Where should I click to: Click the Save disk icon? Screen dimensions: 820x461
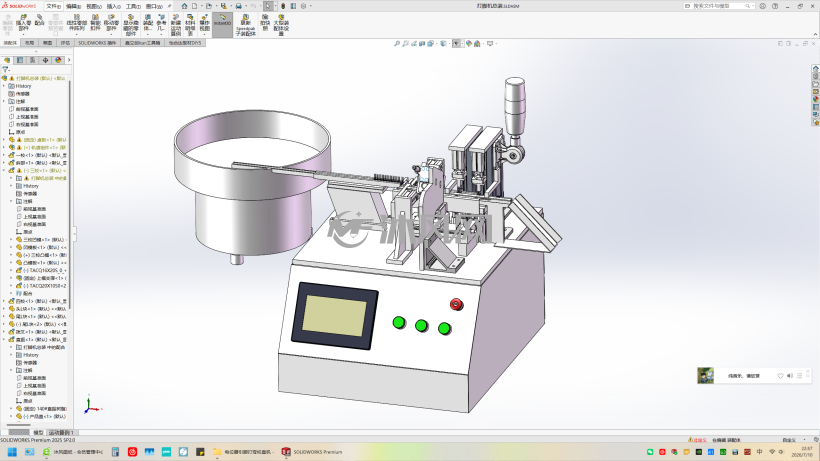pos(223,6)
